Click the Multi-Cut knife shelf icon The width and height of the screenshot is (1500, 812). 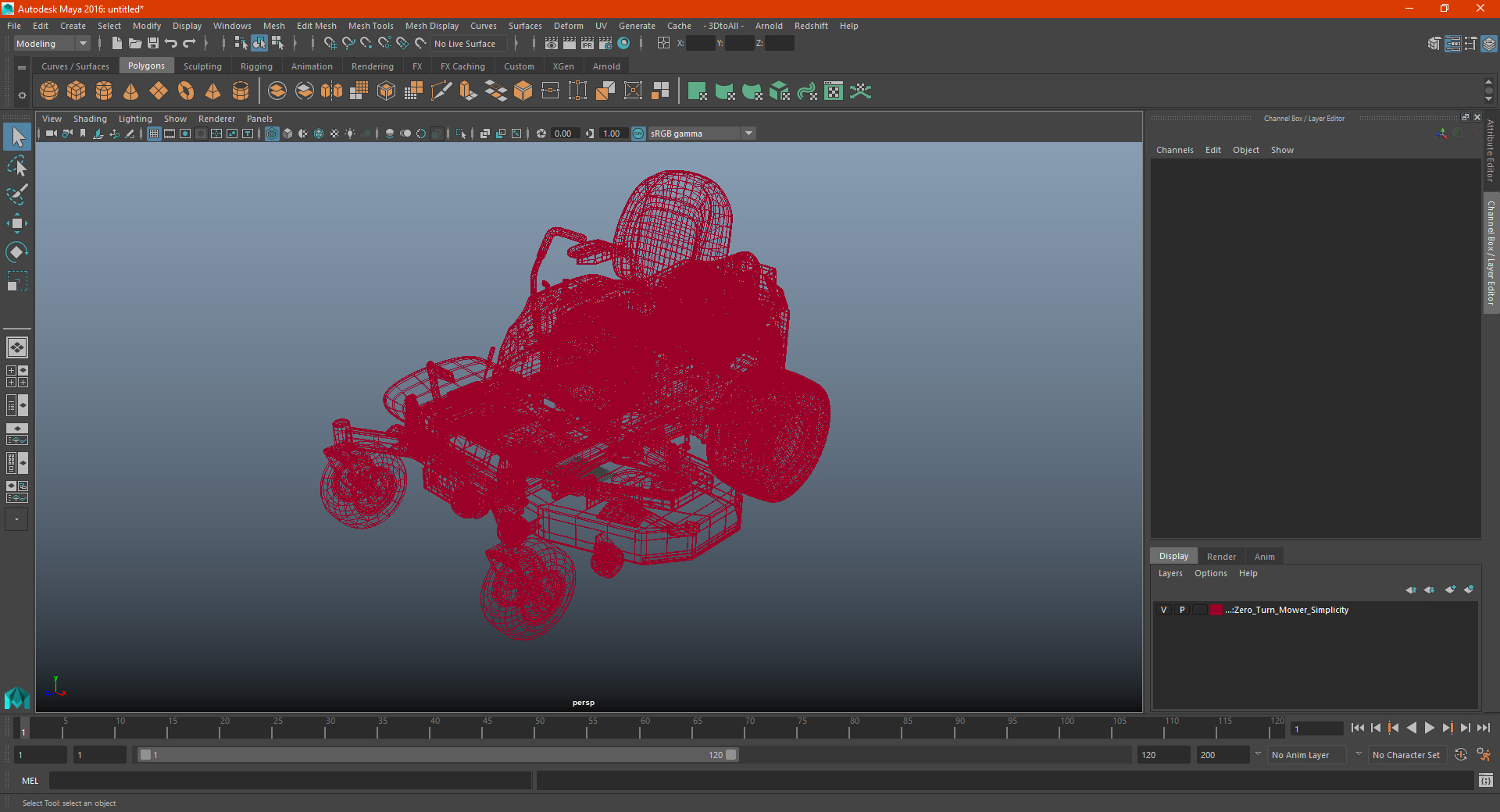pyautogui.click(x=441, y=91)
